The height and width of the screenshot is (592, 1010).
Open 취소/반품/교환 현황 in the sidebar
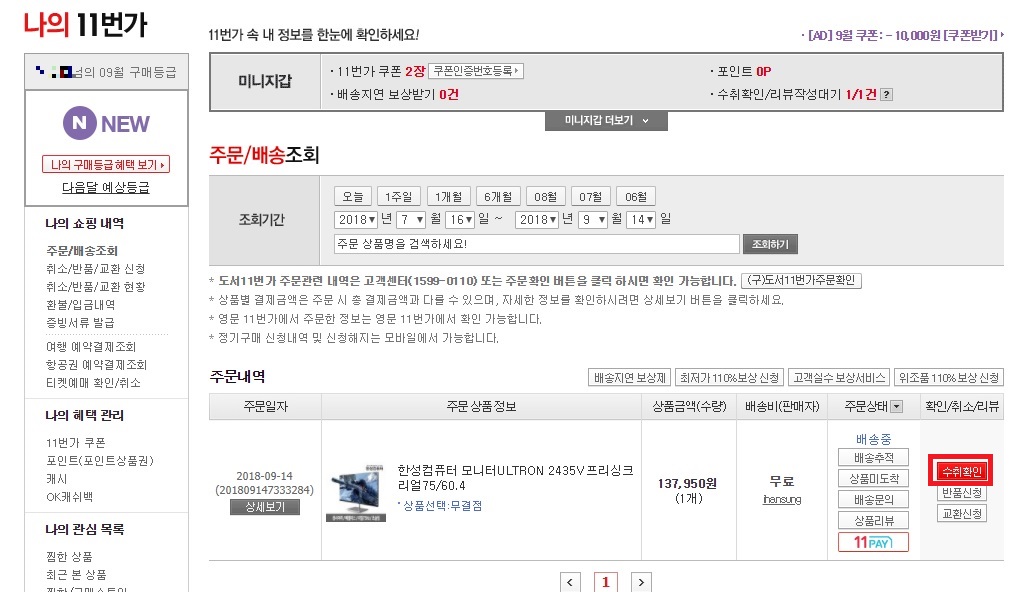pyautogui.click(x=96, y=287)
